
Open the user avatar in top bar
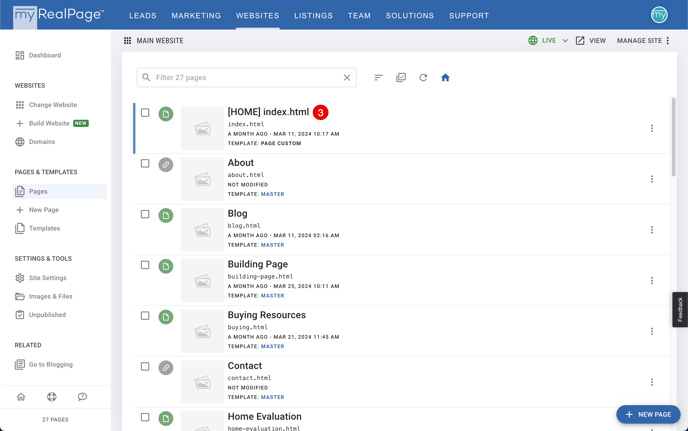pos(659,15)
